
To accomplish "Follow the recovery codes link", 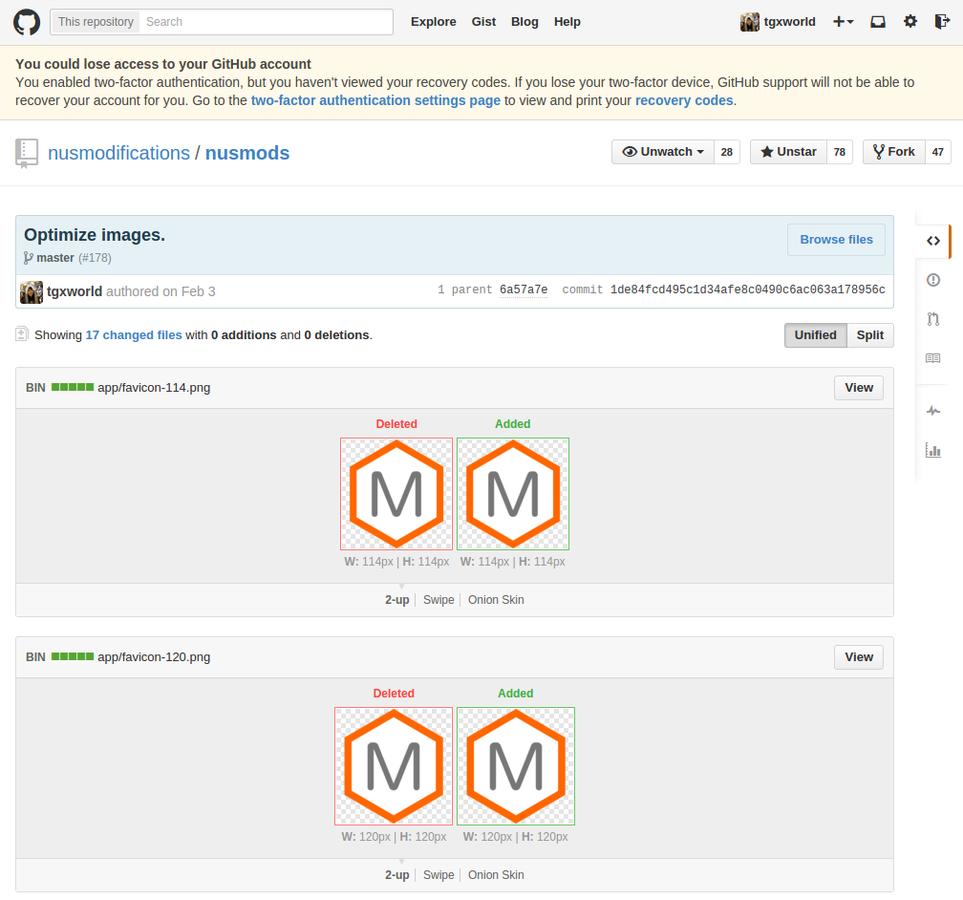I will [684, 100].
